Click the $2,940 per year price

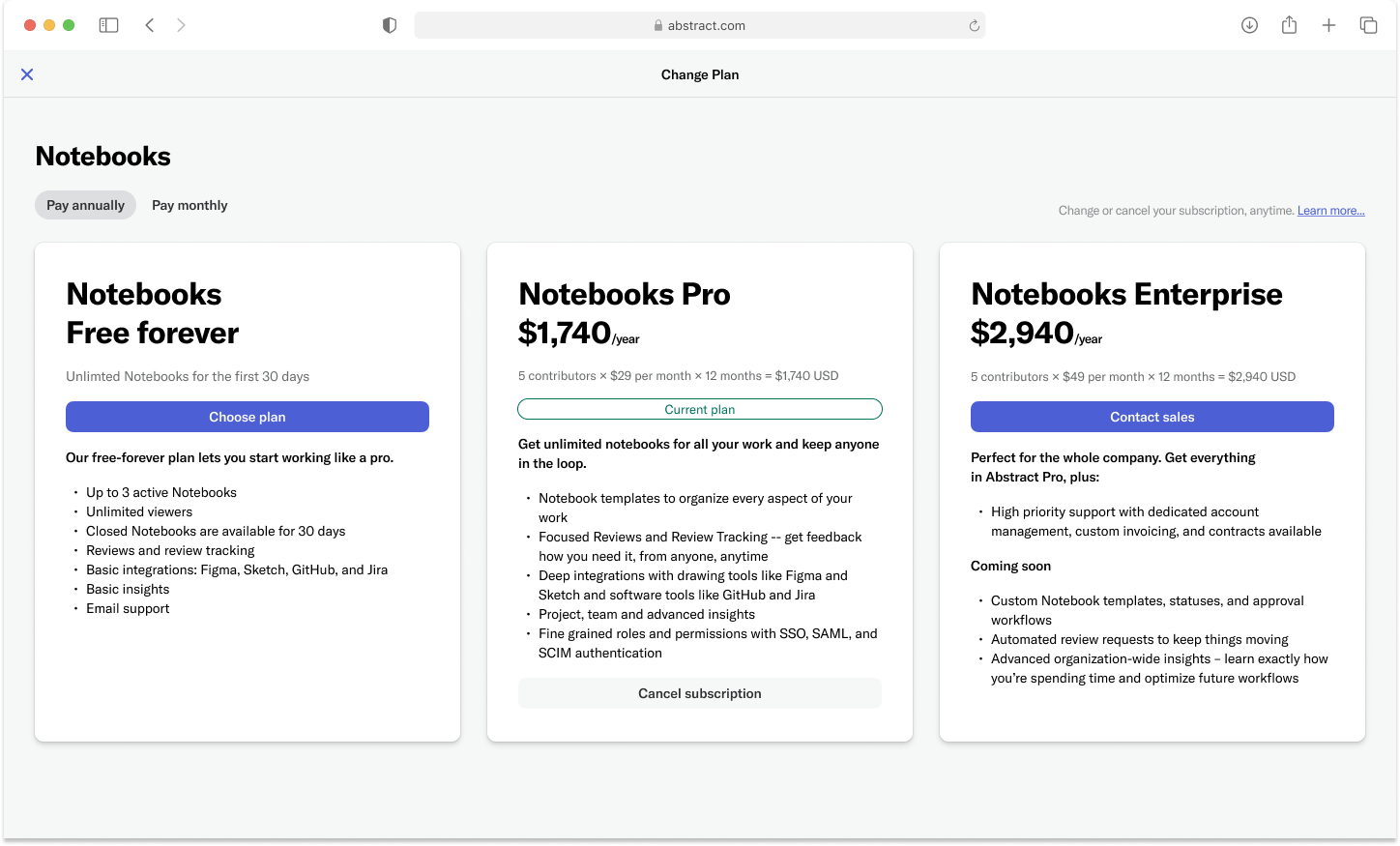1036,334
